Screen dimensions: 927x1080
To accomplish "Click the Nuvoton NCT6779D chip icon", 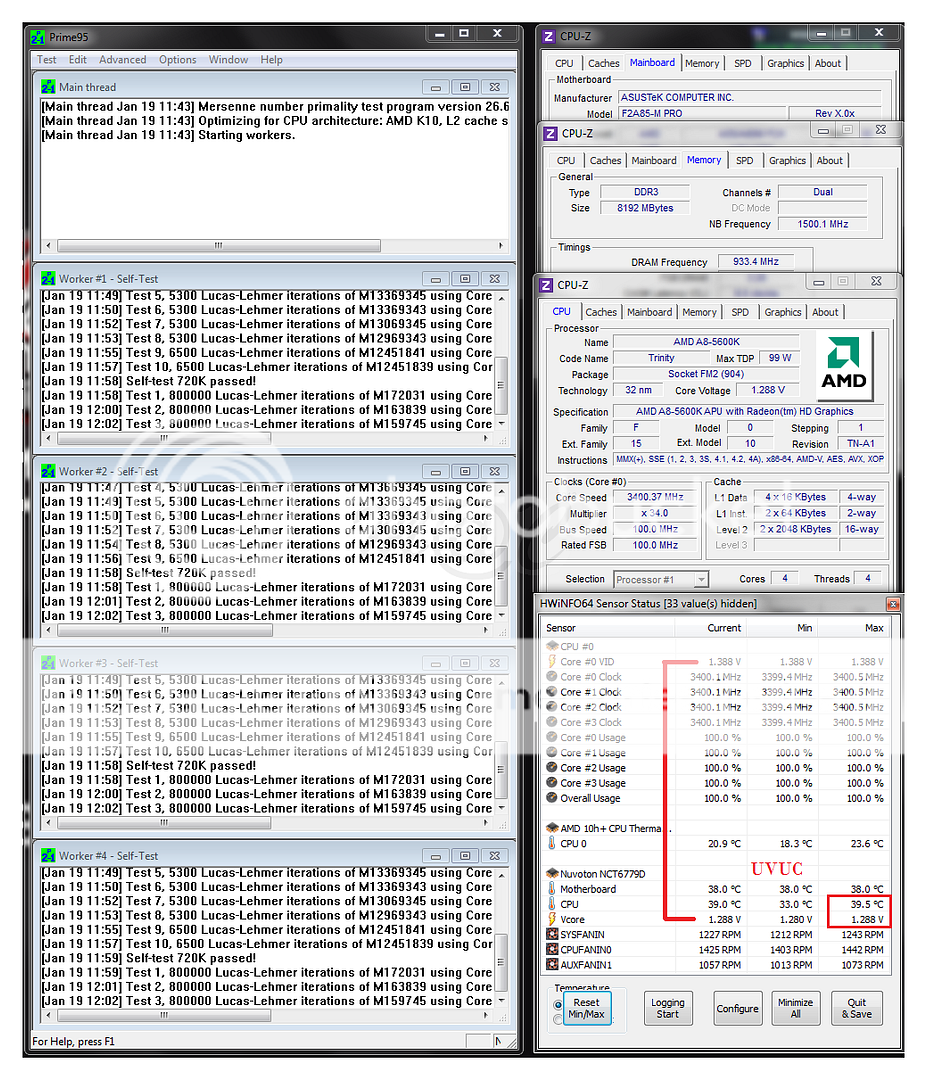I will point(551,873).
